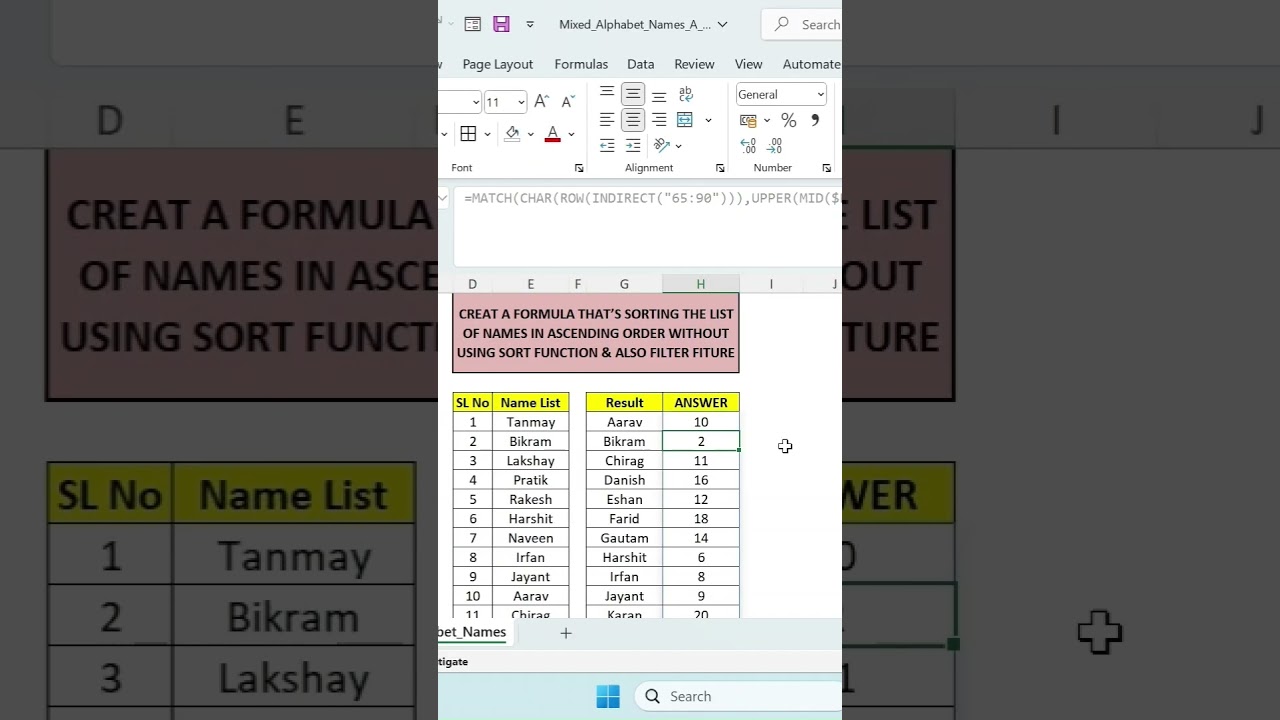Screen dimensions: 1280x720
Task: Select the red instruction title box
Action: (596, 333)
